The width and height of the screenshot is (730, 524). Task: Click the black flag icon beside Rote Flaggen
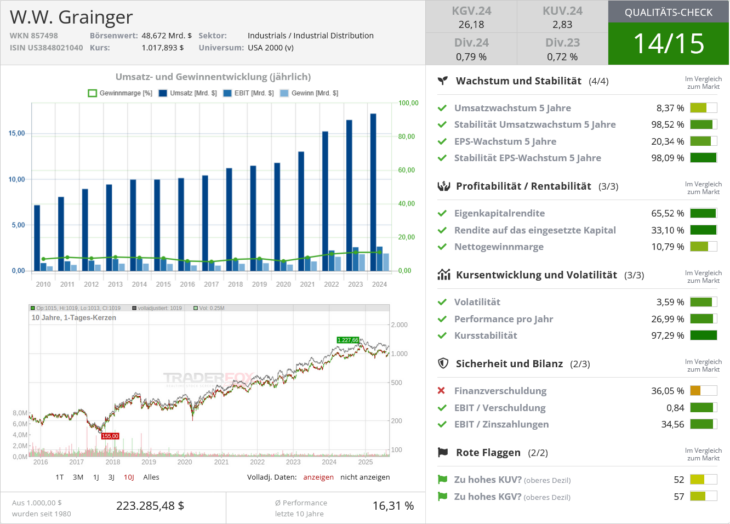pyautogui.click(x=443, y=452)
